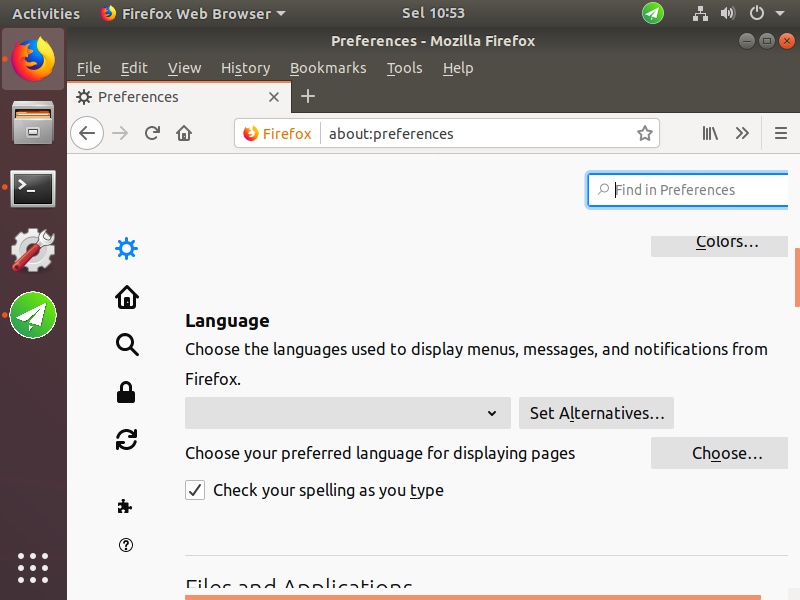Click the Firefox identity icon in address bar
The width and height of the screenshot is (800, 600).
coord(277,134)
